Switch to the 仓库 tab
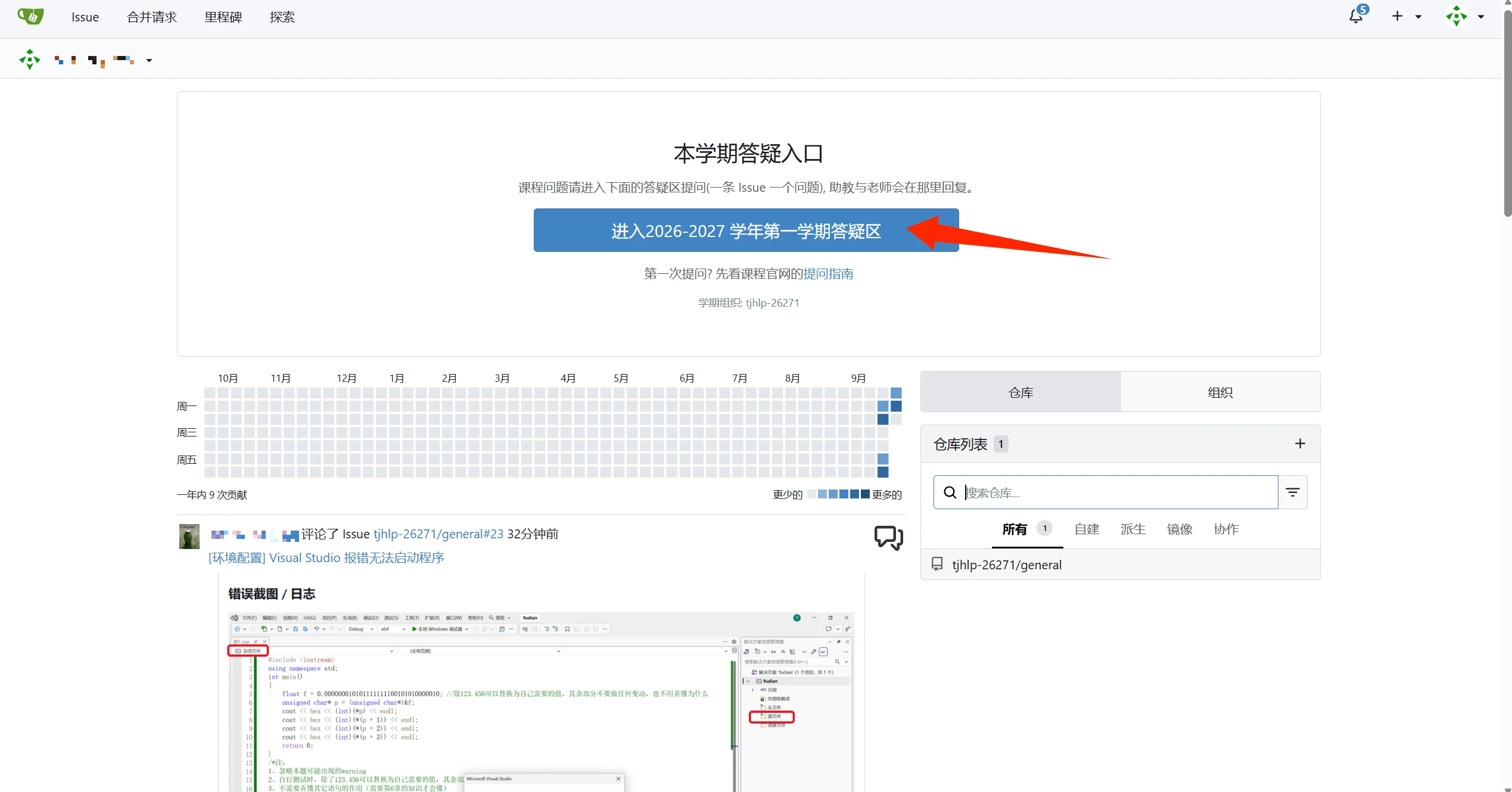The image size is (1512, 792). pyautogui.click(x=1021, y=392)
